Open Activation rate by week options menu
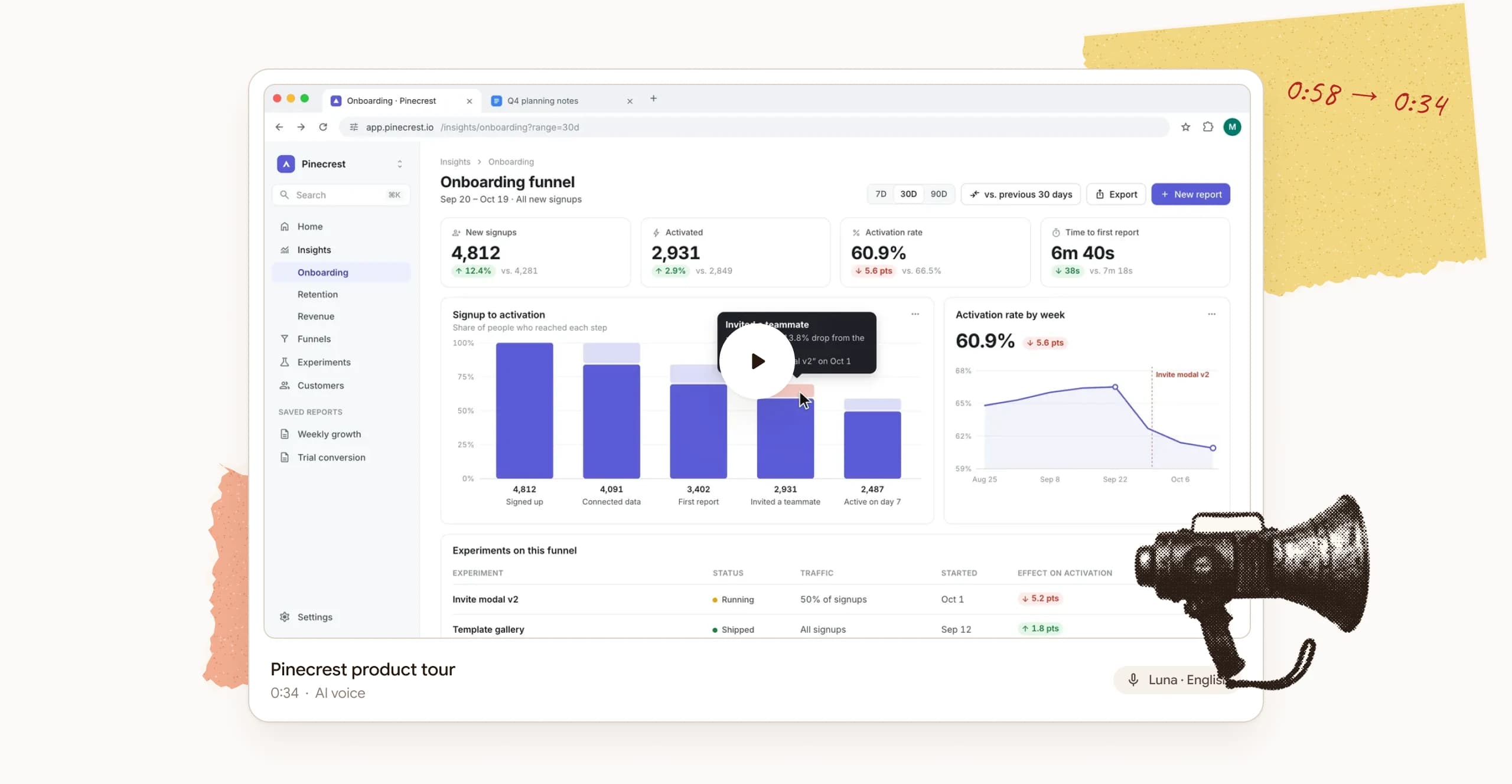This screenshot has height=784, width=1512. pyautogui.click(x=1211, y=314)
